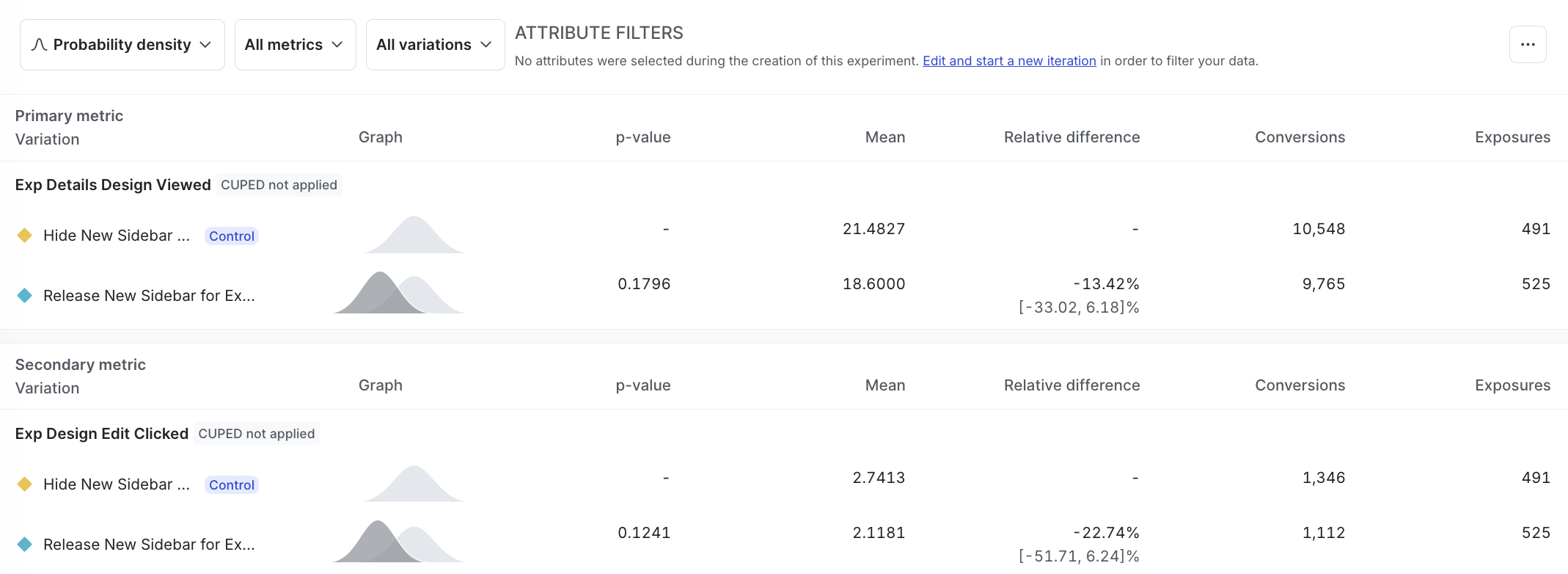Open the more options ellipsis menu

(1528, 44)
